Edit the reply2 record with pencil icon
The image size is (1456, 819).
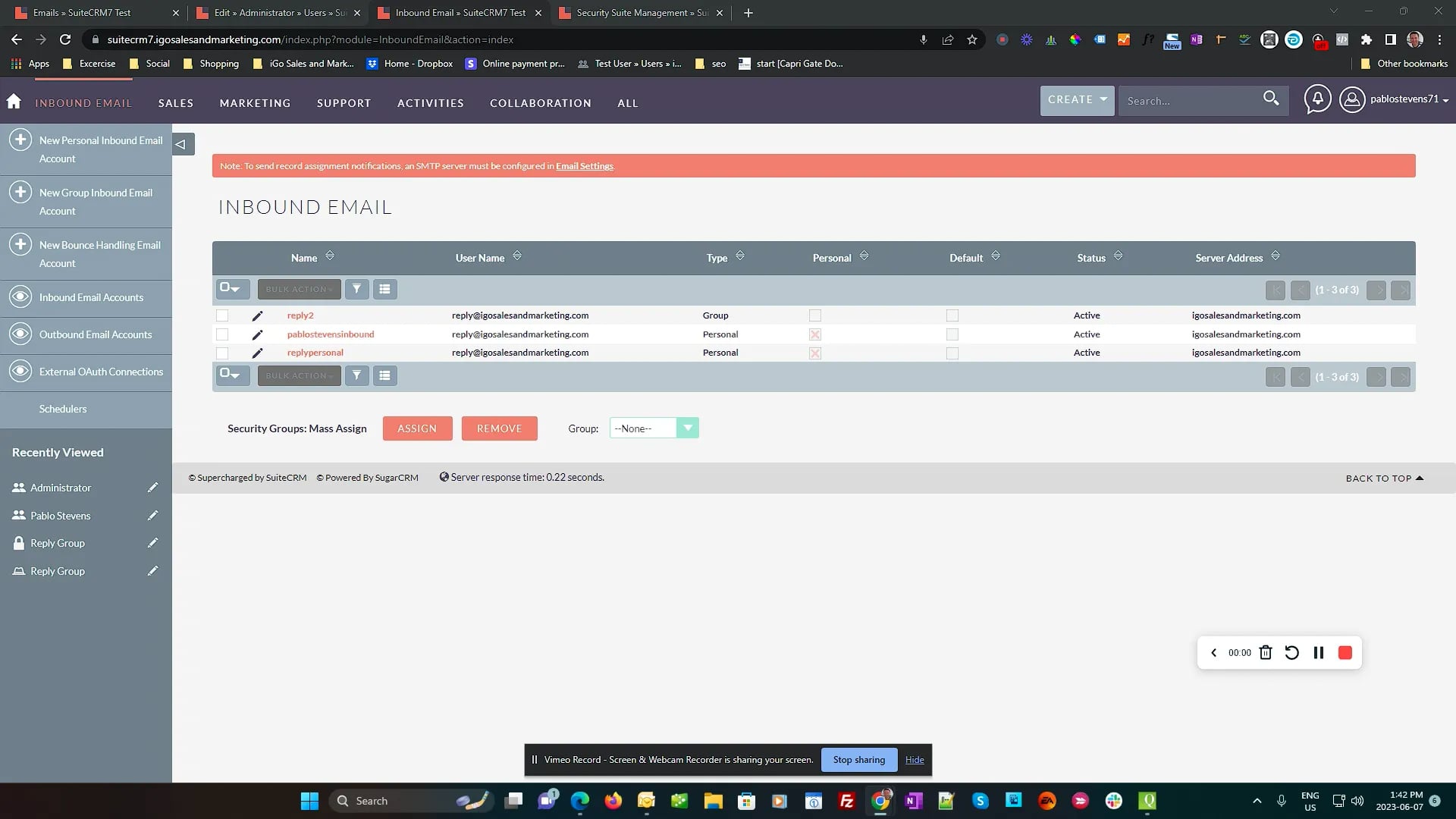pos(257,315)
